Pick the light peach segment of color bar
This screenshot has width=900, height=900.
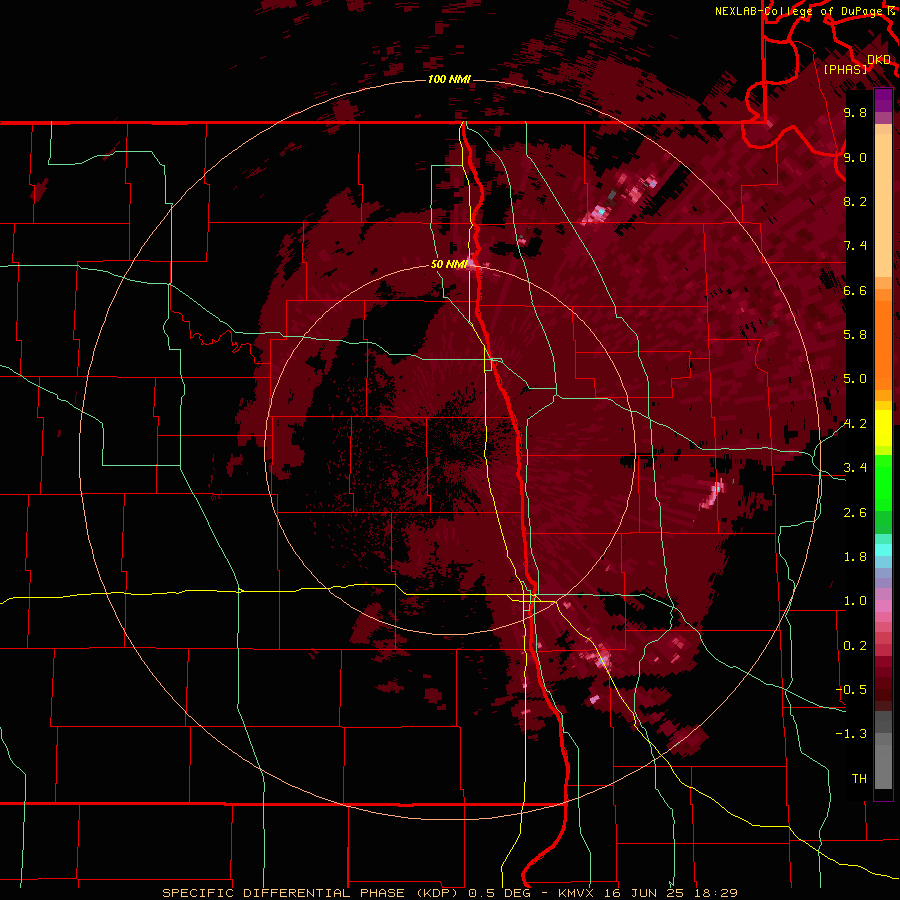(x=883, y=205)
